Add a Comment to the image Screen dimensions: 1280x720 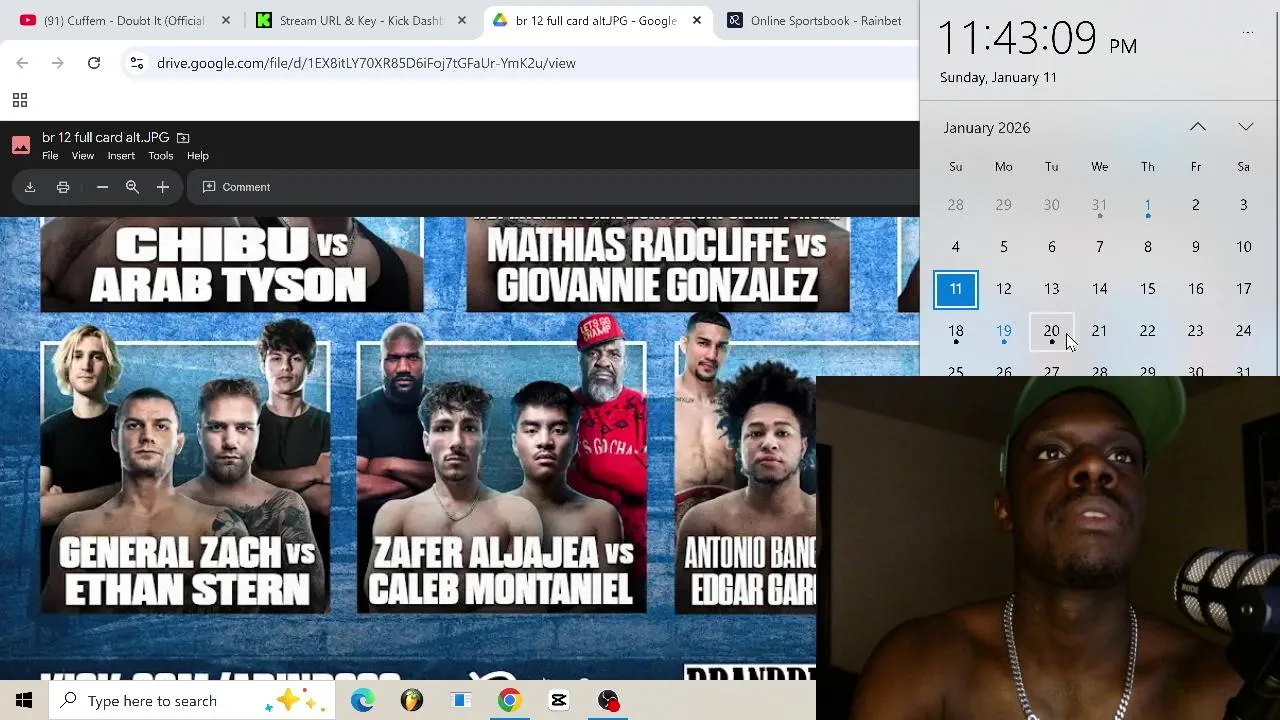pos(236,187)
